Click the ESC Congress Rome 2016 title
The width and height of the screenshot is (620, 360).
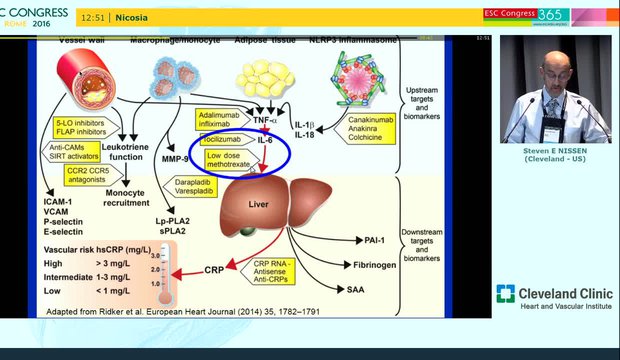tap(34, 17)
